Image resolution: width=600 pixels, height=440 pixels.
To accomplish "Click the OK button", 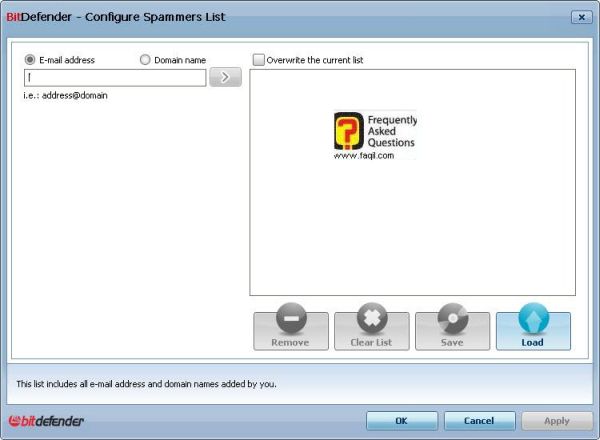I will (x=402, y=421).
